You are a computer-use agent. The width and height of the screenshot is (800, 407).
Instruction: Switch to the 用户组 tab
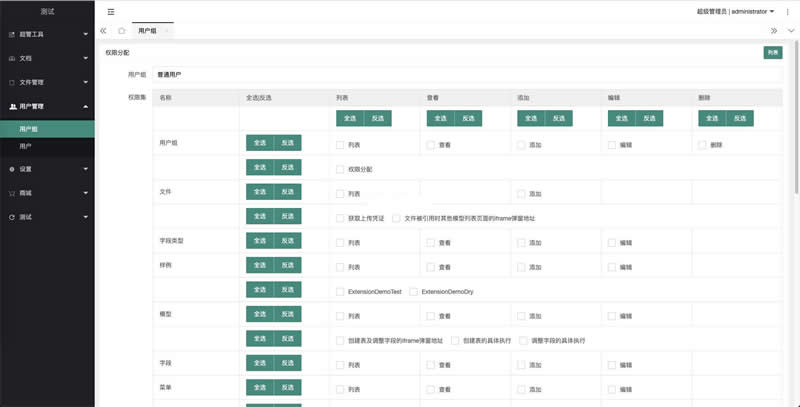(x=146, y=31)
